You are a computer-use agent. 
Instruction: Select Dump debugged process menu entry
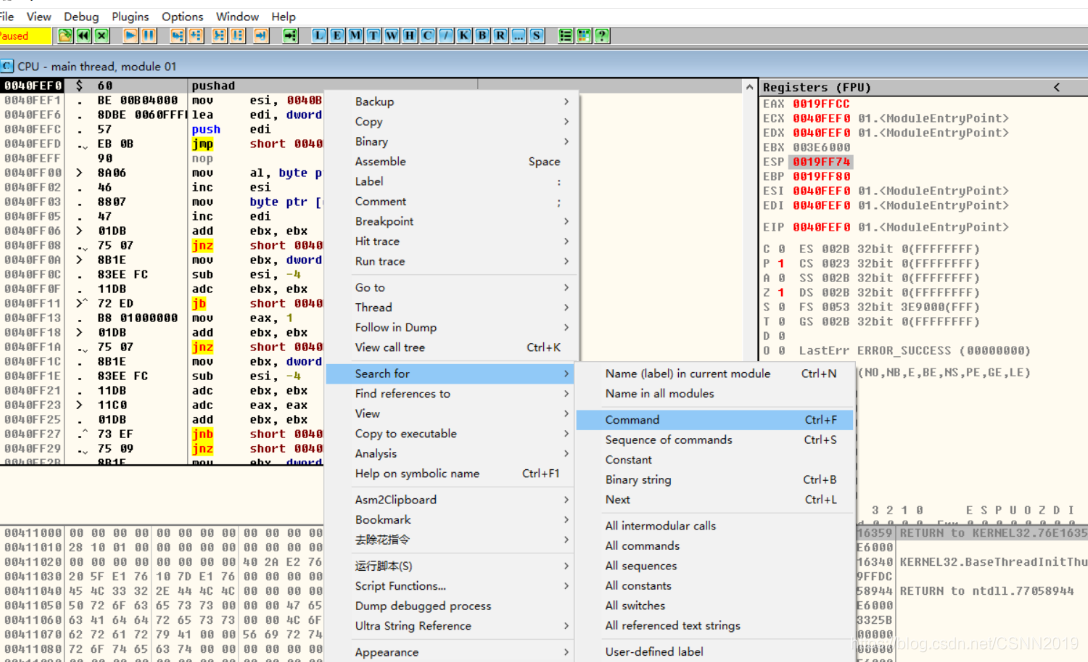tap(452, 606)
